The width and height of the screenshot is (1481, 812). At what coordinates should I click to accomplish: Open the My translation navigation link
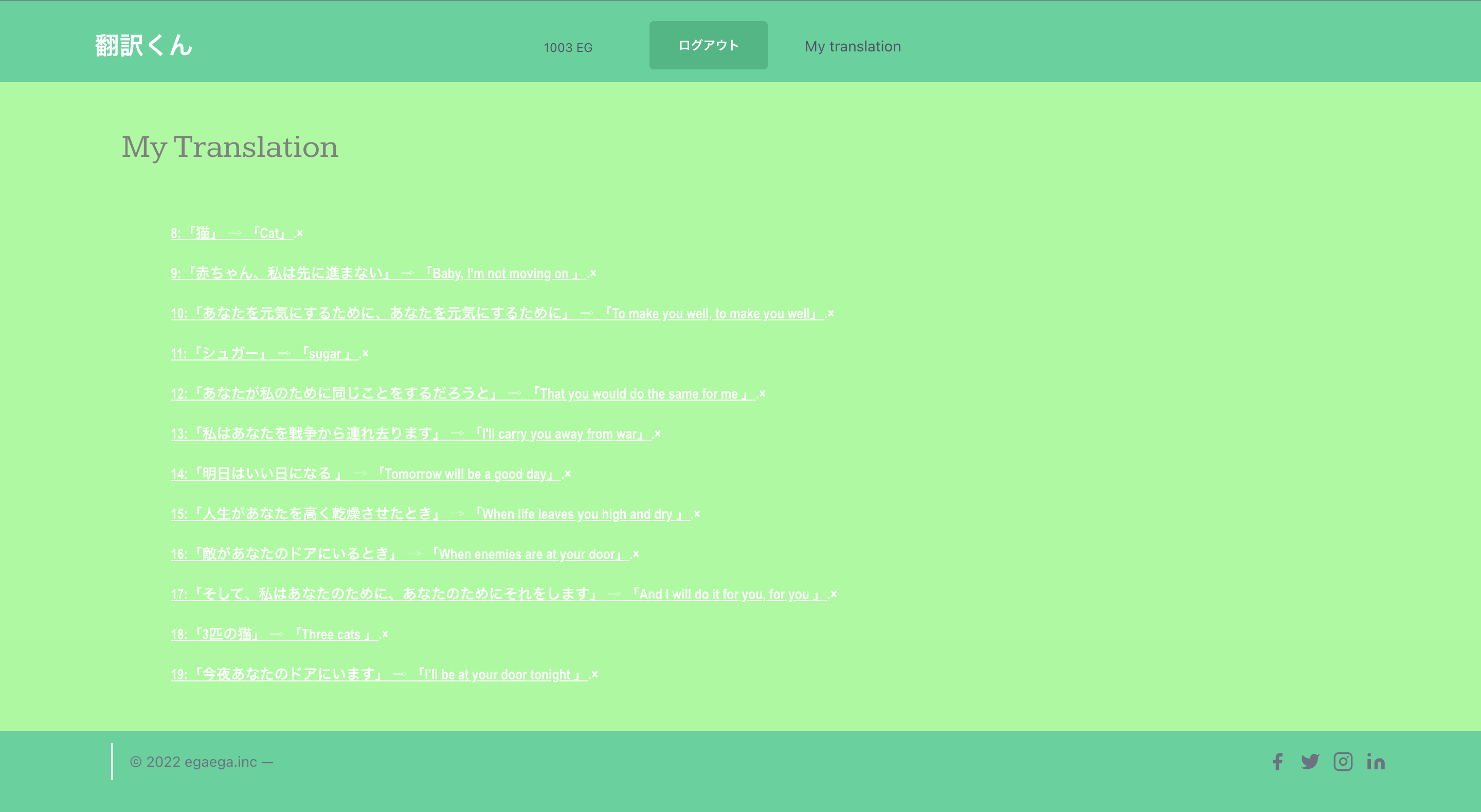pos(853,46)
